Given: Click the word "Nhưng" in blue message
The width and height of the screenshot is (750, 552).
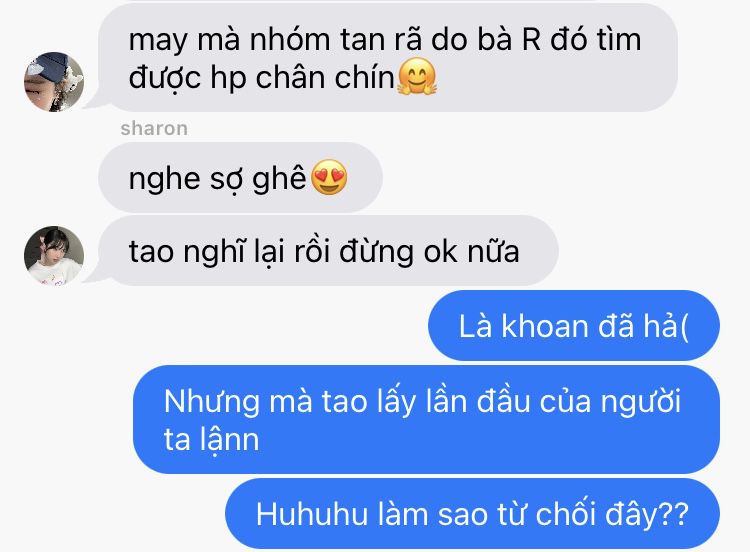Looking at the screenshot, I should point(211,402).
